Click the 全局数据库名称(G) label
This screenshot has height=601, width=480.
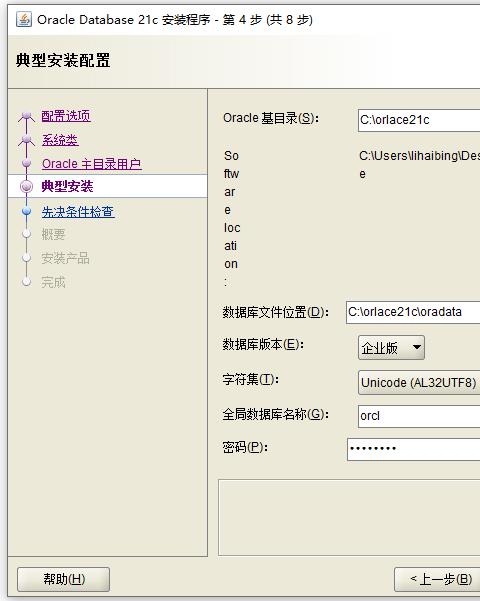click(275, 414)
